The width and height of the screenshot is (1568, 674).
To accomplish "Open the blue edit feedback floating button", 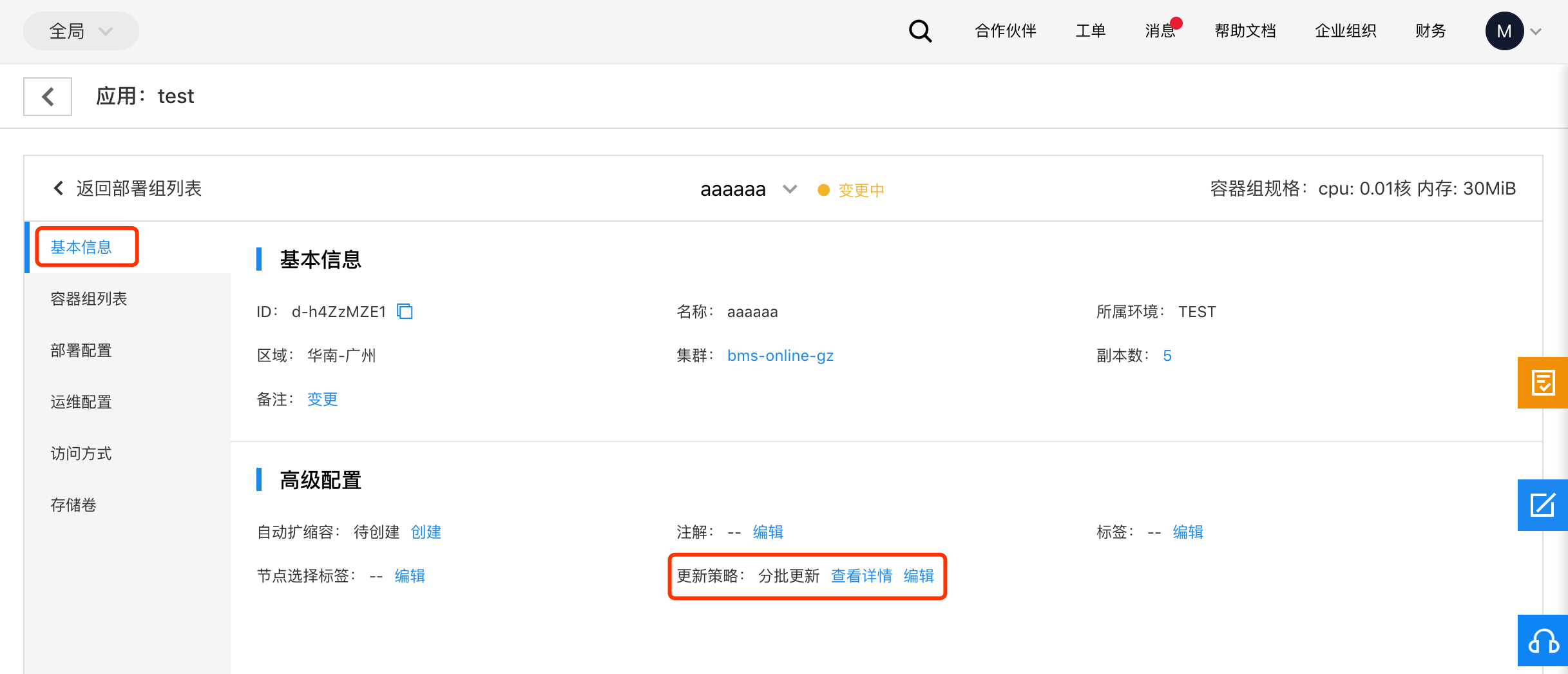I will 1542,505.
